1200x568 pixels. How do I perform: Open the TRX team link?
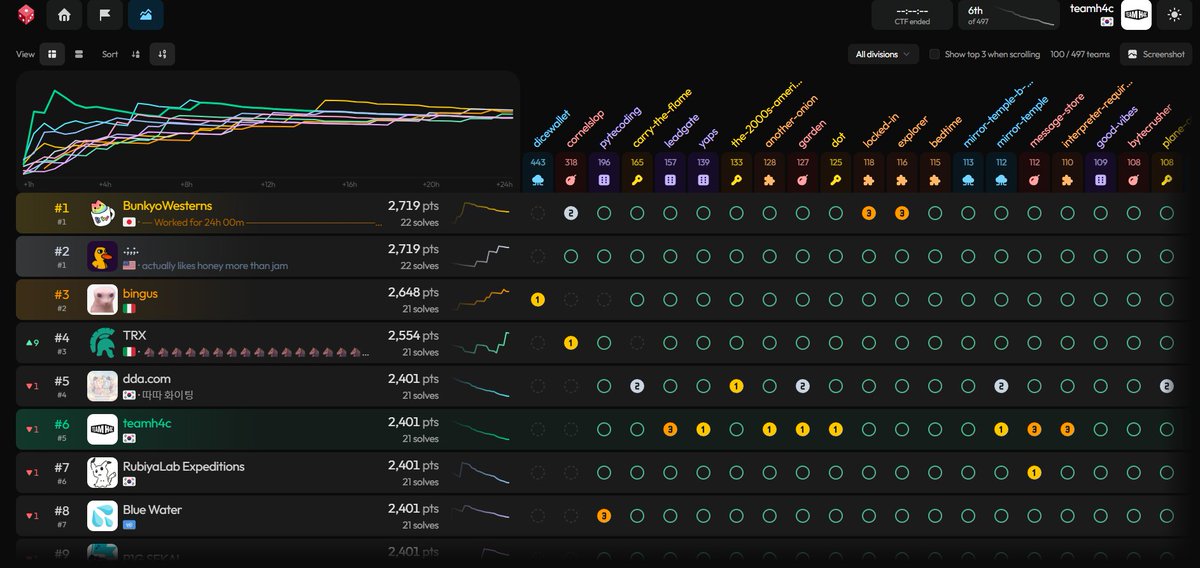click(135, 336)
